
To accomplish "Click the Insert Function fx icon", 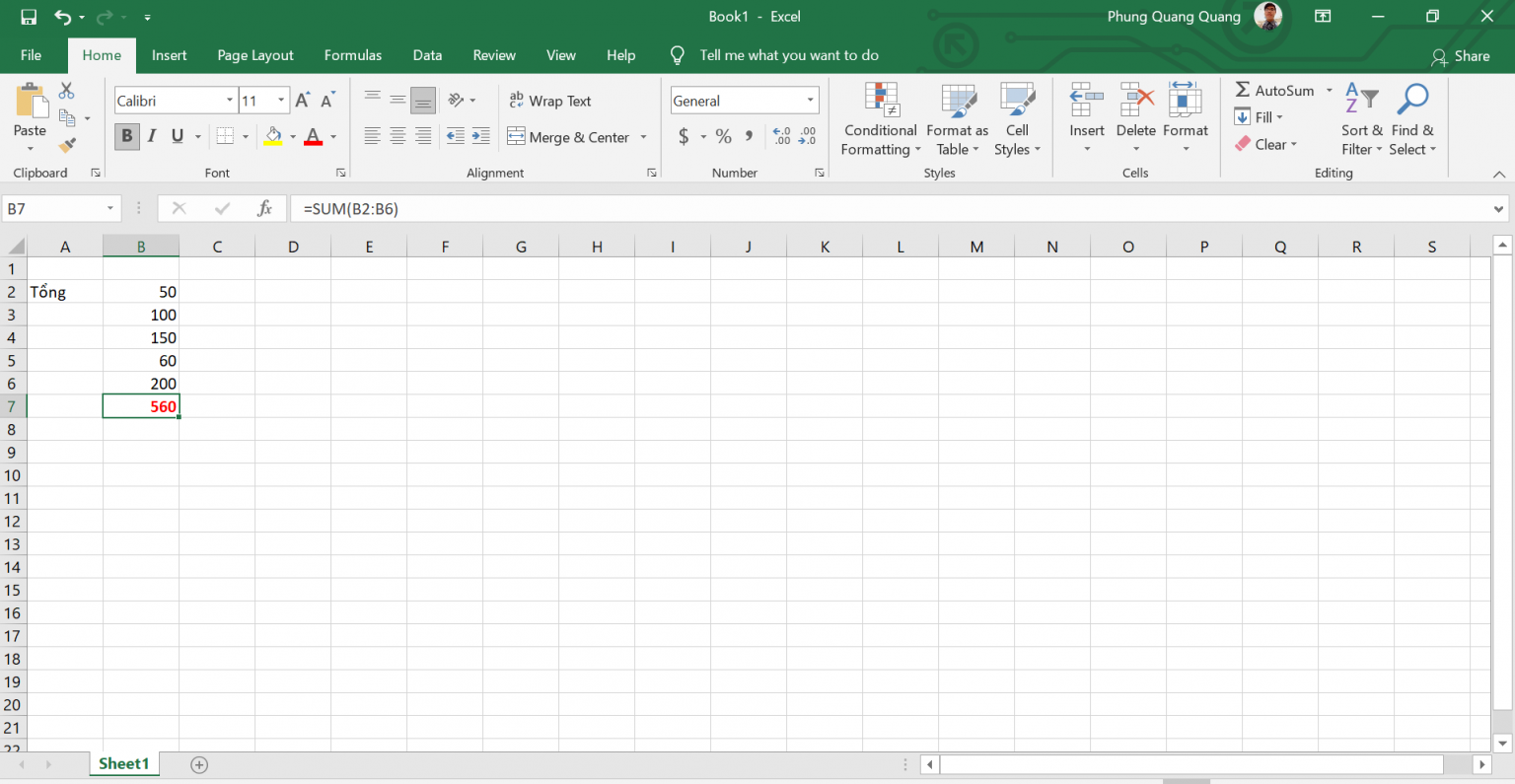I will 264,208.
